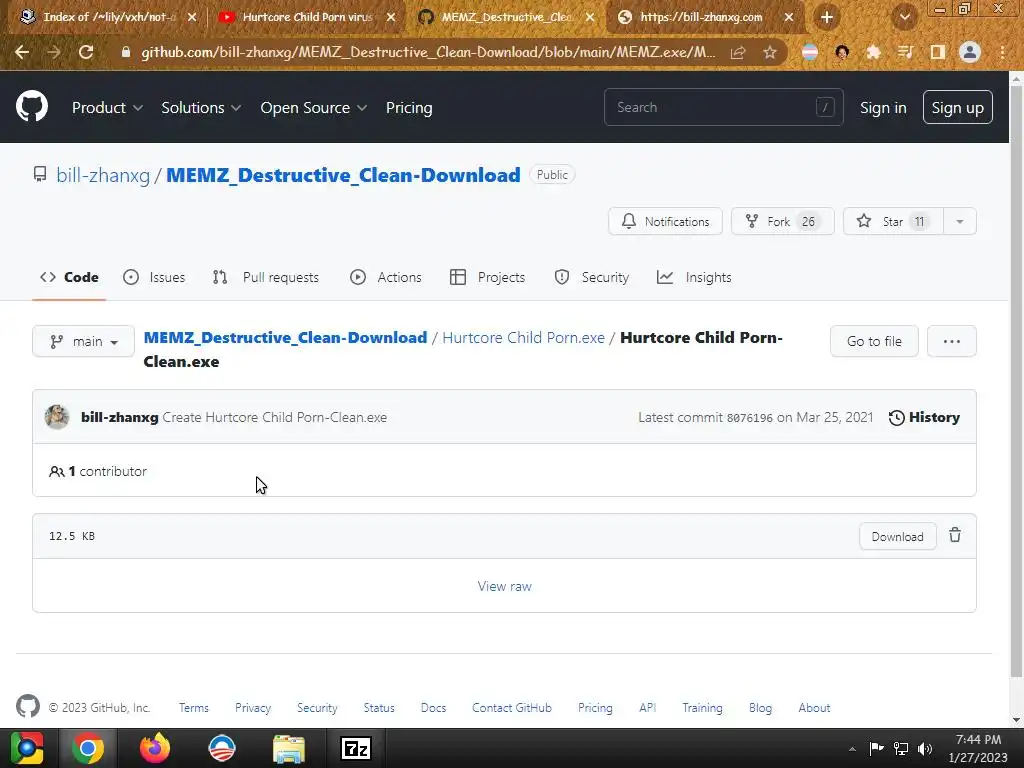1024x768 pixels.
Task: Open a new browser tab
Action: click(827, 18)
